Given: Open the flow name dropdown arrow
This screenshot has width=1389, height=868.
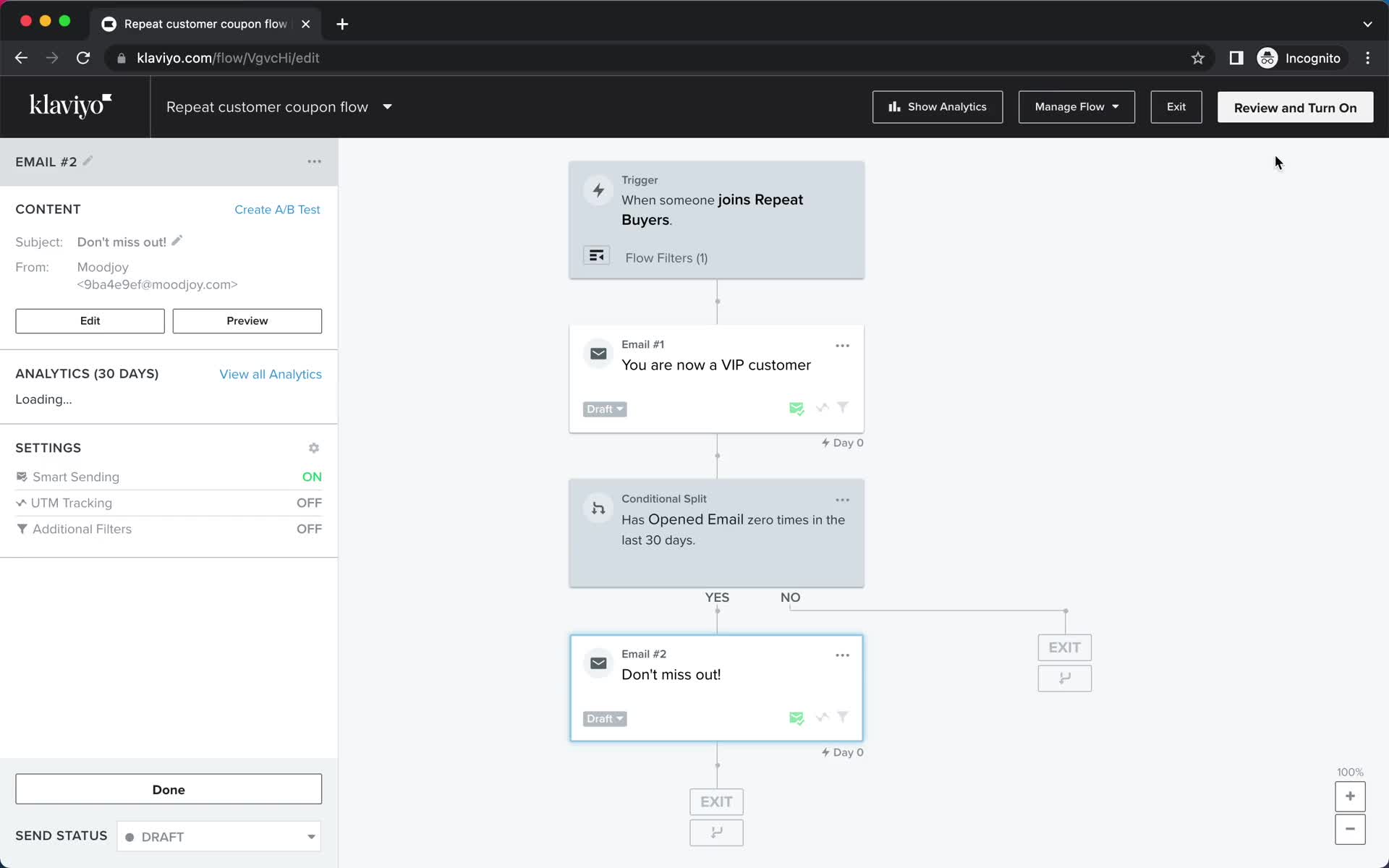Looking at the screenshot, I should coord(387,107).
